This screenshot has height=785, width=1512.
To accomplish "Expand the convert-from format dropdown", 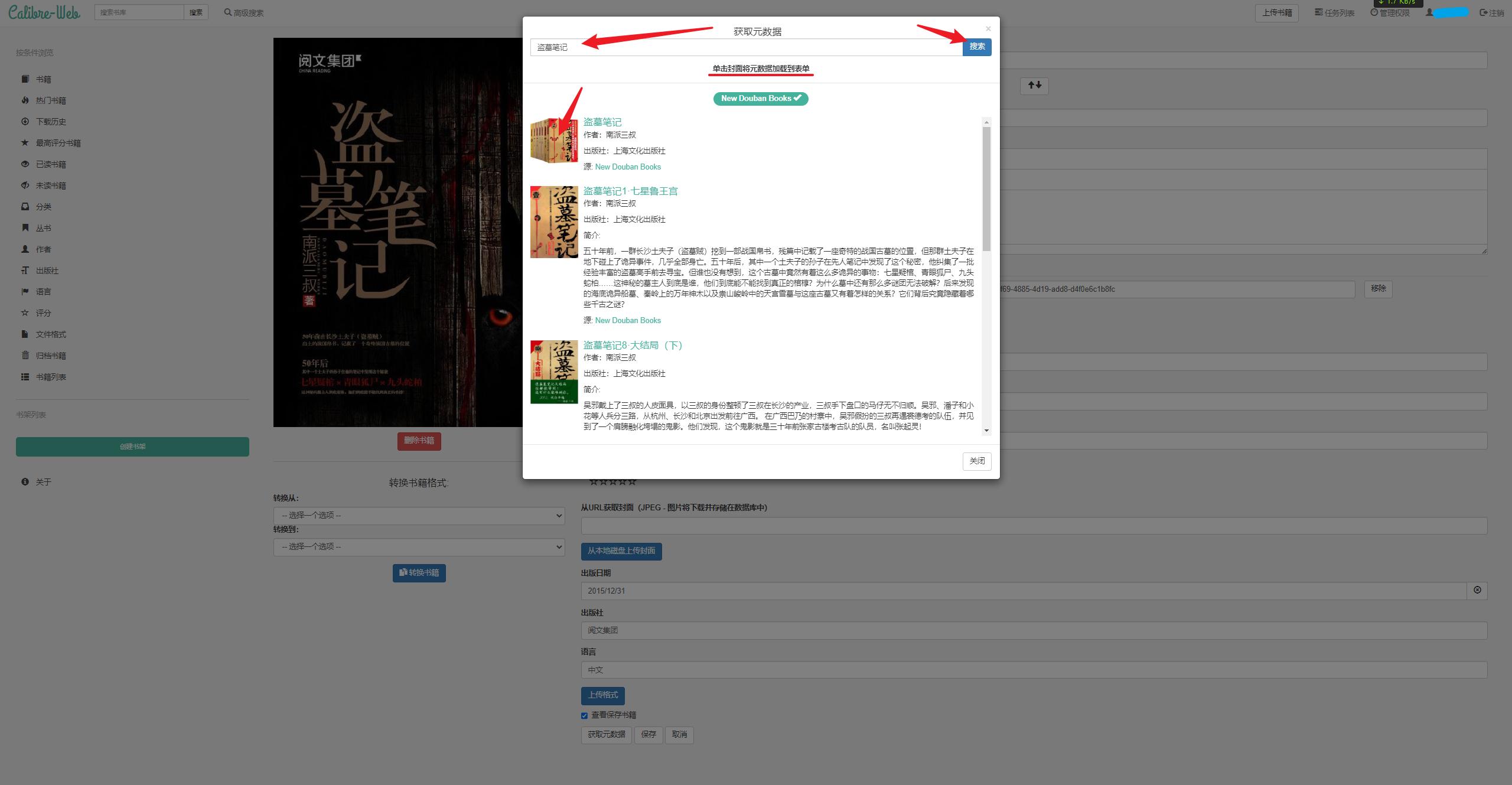I will click(419, 516).
